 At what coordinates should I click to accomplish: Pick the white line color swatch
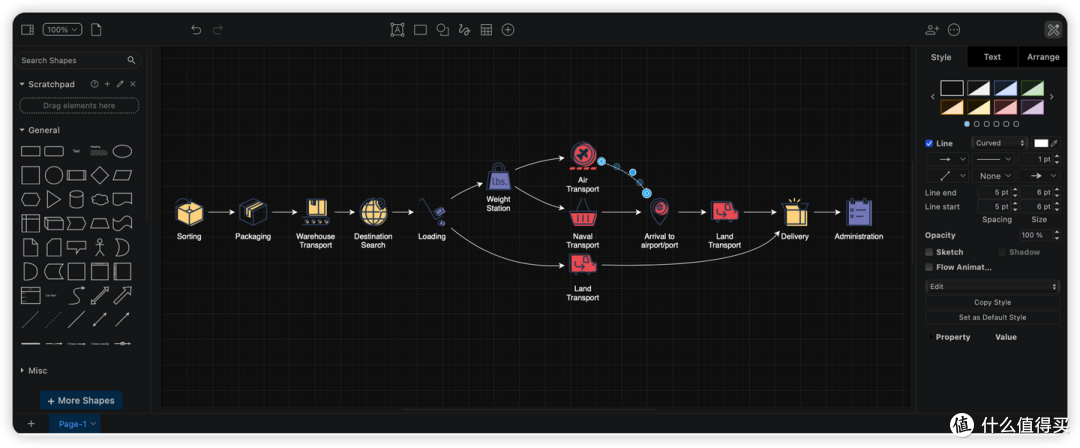pyautogui.click(x=1041, y=143)
